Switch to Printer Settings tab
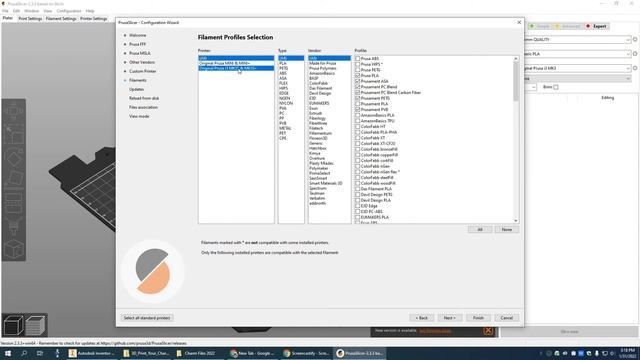The height and width of the screenshot is (360, 640). (93, 19)
